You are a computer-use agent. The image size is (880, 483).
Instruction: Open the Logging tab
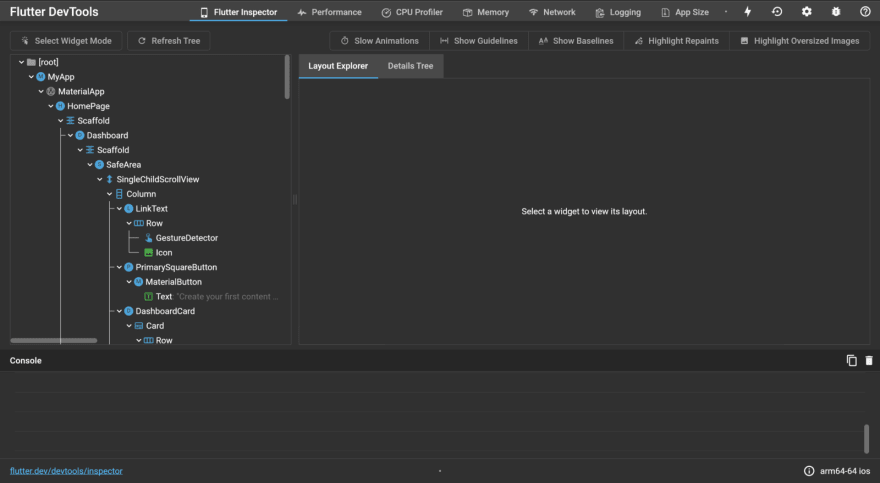coord(618,12)
